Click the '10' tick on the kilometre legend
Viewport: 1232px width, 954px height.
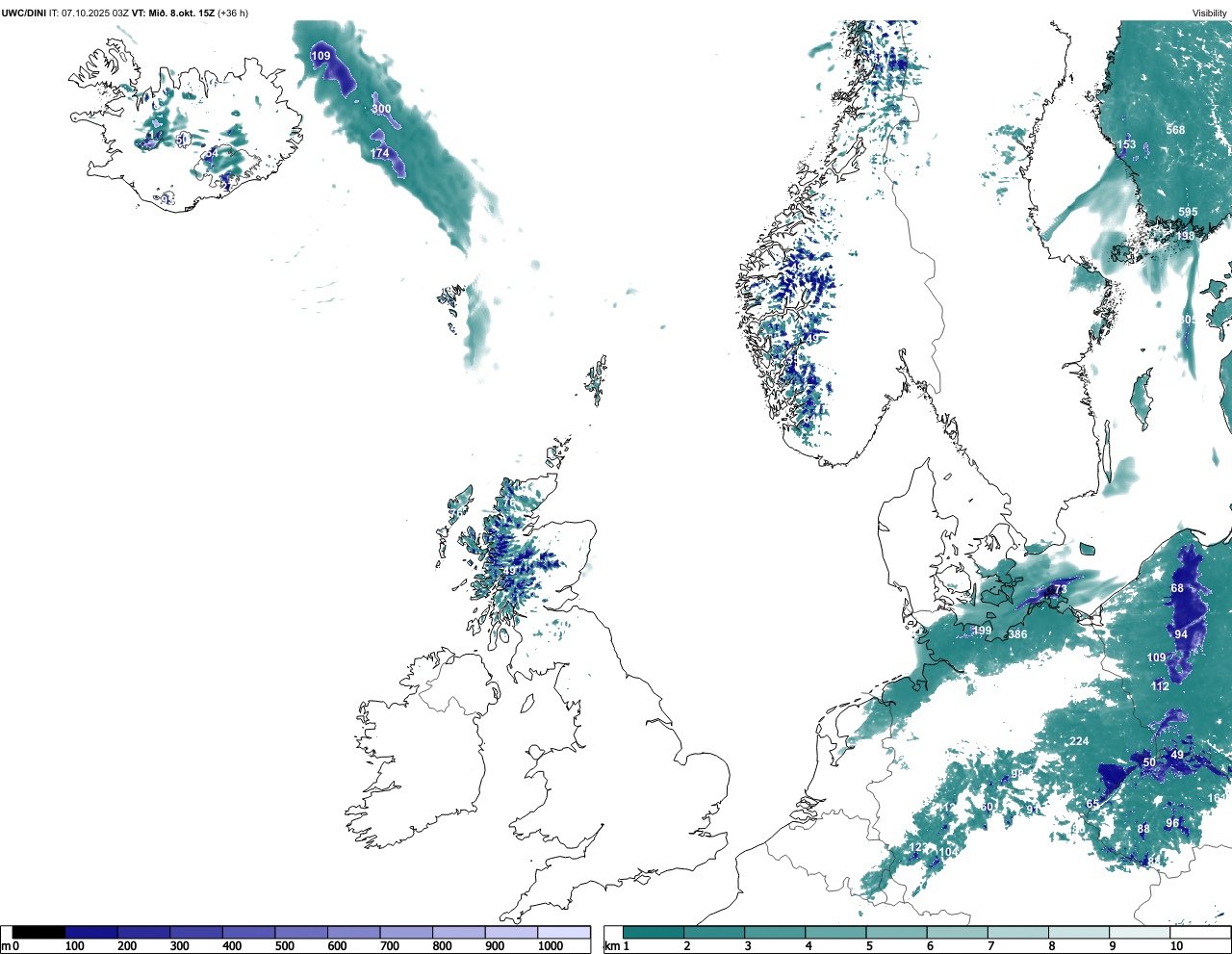tap(1176, 946)
